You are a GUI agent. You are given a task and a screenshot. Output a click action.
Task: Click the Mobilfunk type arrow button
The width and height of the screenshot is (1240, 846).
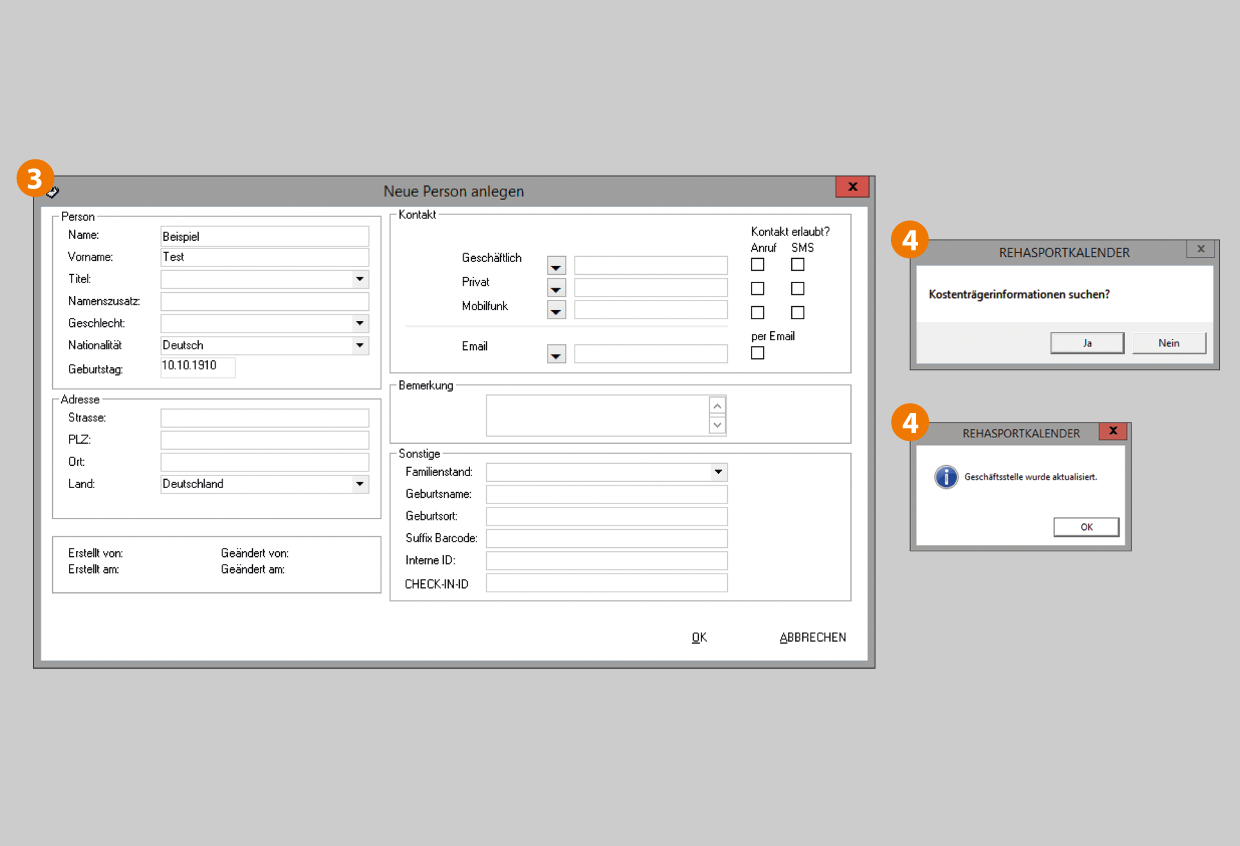point(556,311)
